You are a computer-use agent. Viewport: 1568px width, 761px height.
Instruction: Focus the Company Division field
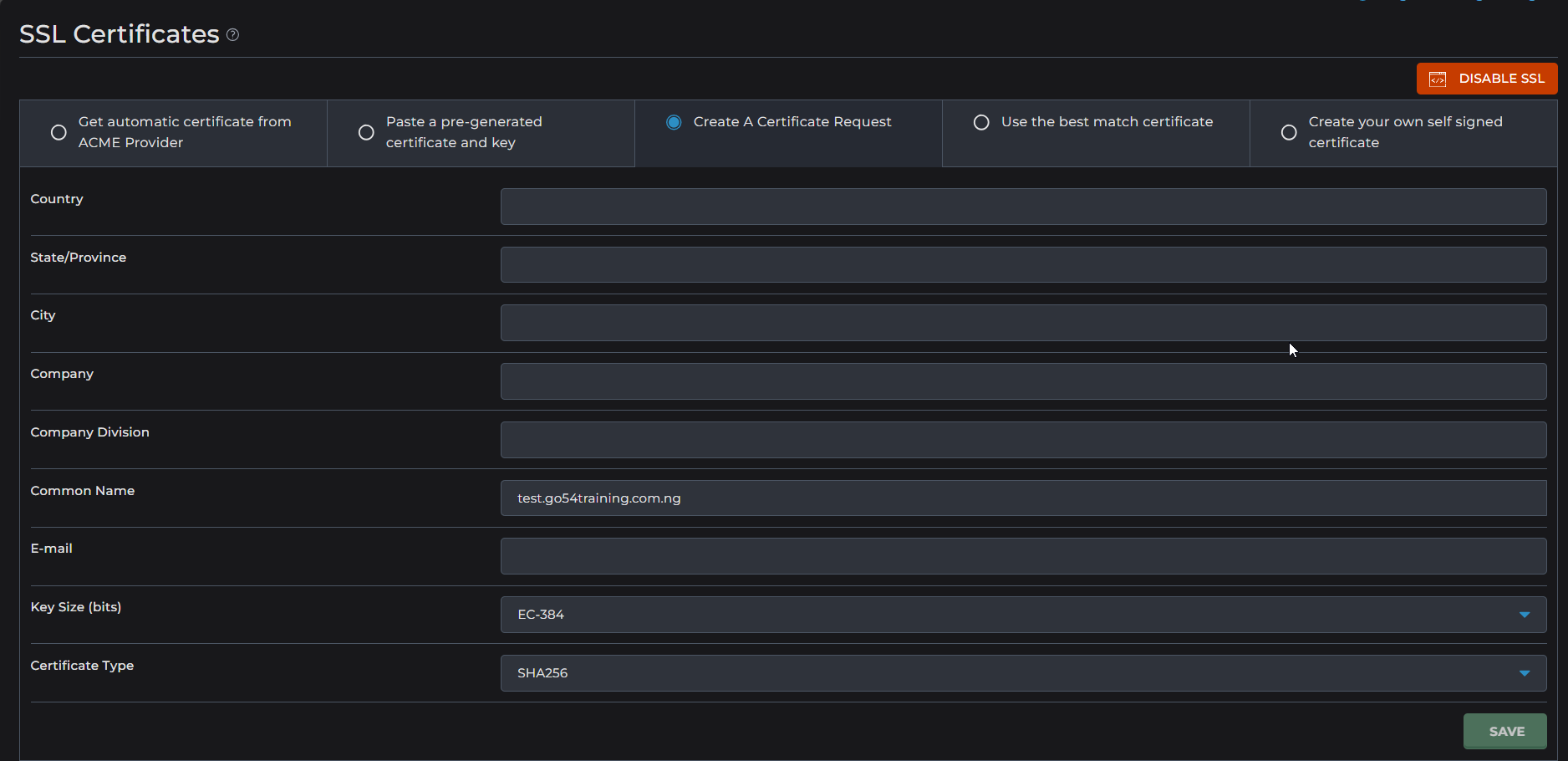(x=1023, y=440)
